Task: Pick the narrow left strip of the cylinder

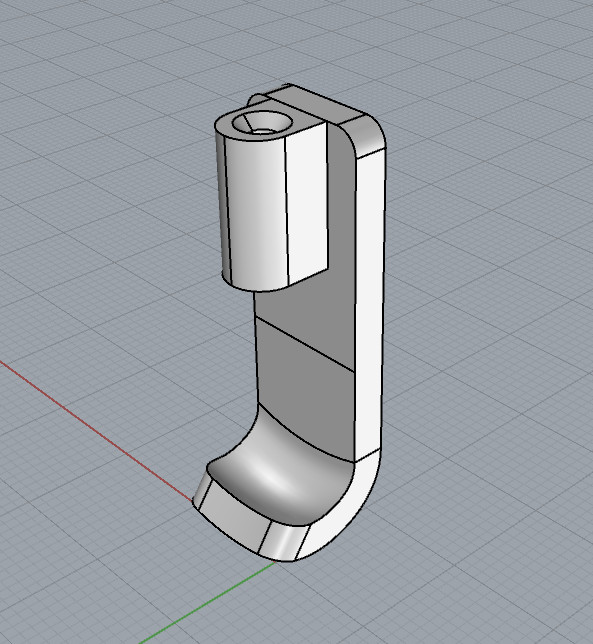Action: (x=222, y=205)
